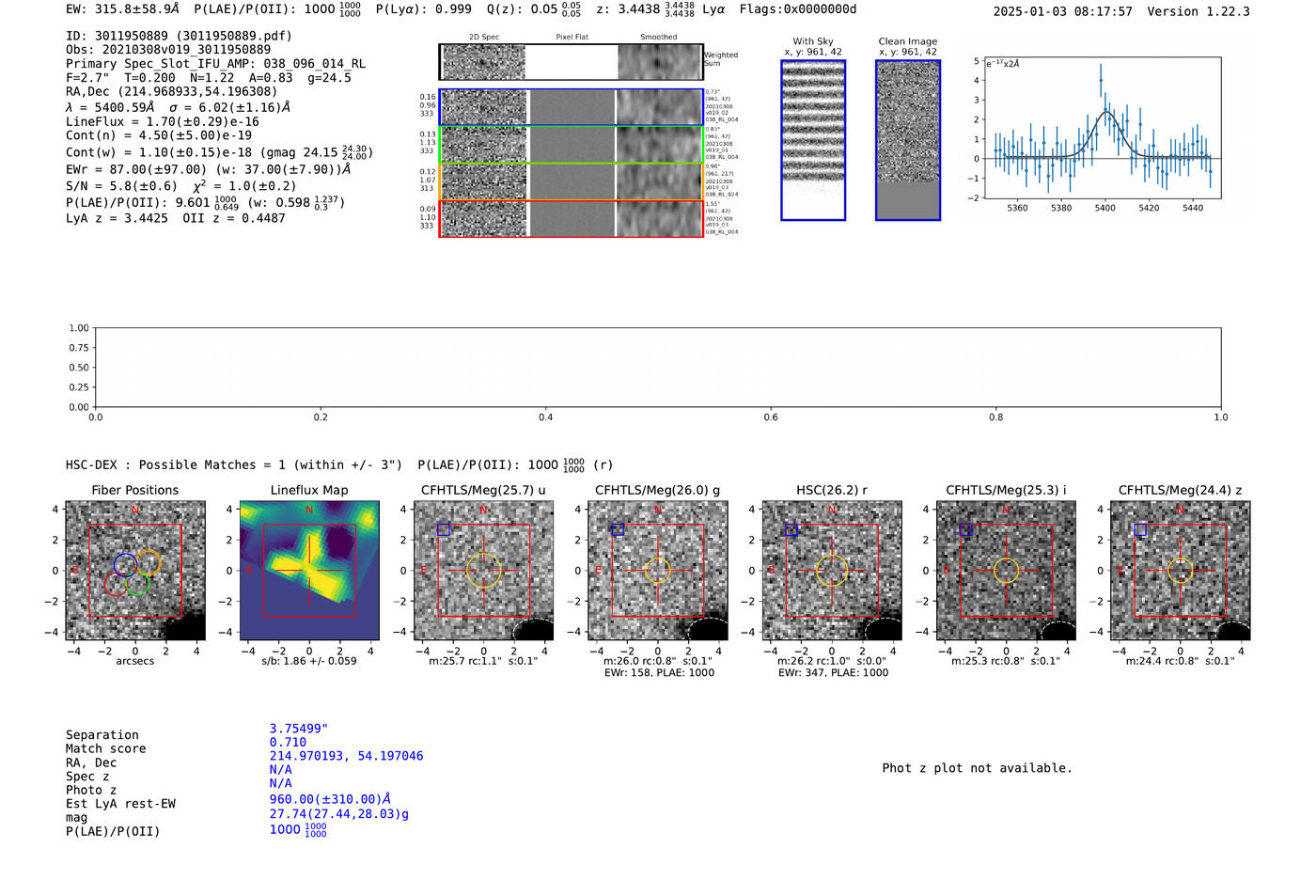Image resolution: width=1316 pixels, height=896 pixels.
Task: Click the Est LyA rest-EW value 960.00(±310.00)Å
Action: click(330, 799)
